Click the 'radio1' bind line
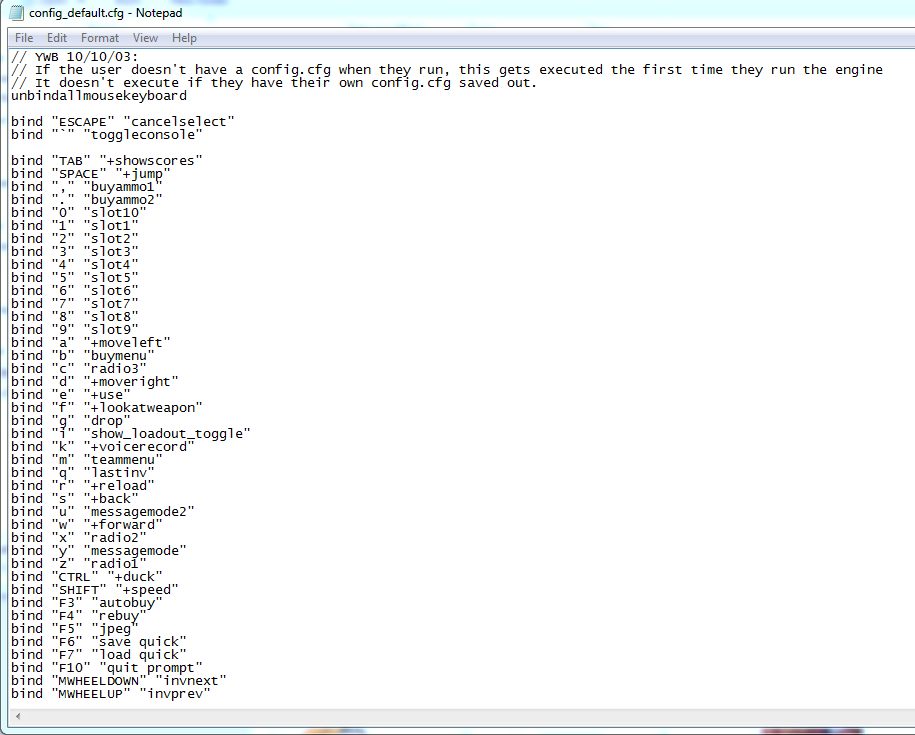The image size is (915, 735). click(x=79, y=564)
